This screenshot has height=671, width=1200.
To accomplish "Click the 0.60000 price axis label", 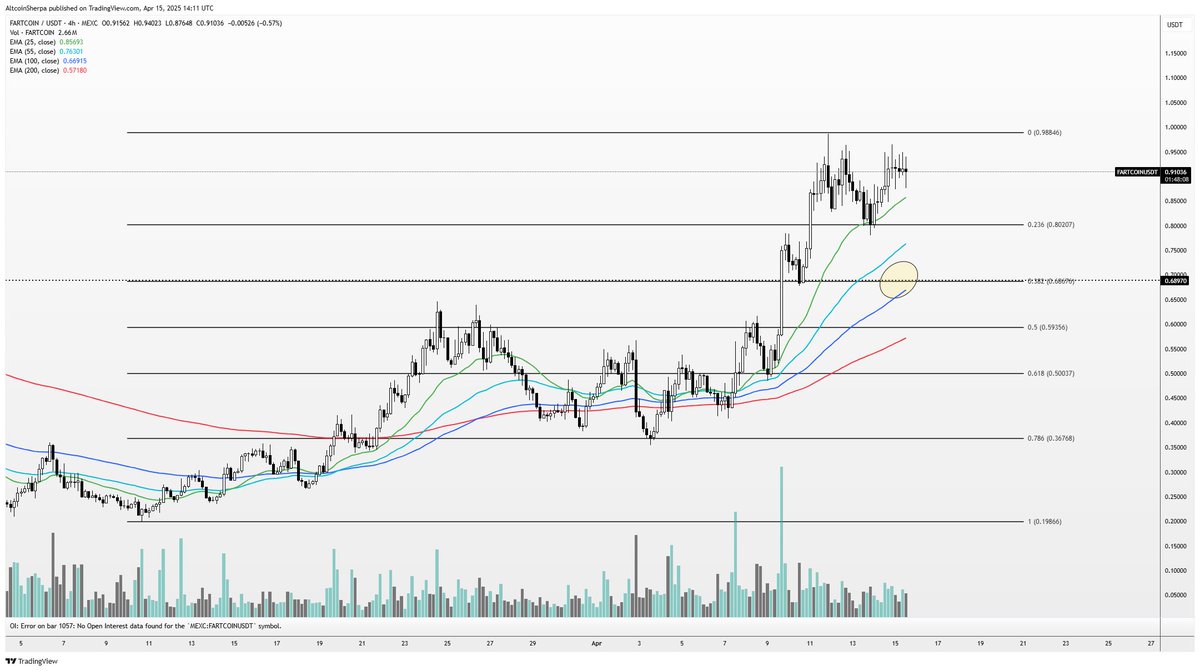I will tap(1176, 324).
